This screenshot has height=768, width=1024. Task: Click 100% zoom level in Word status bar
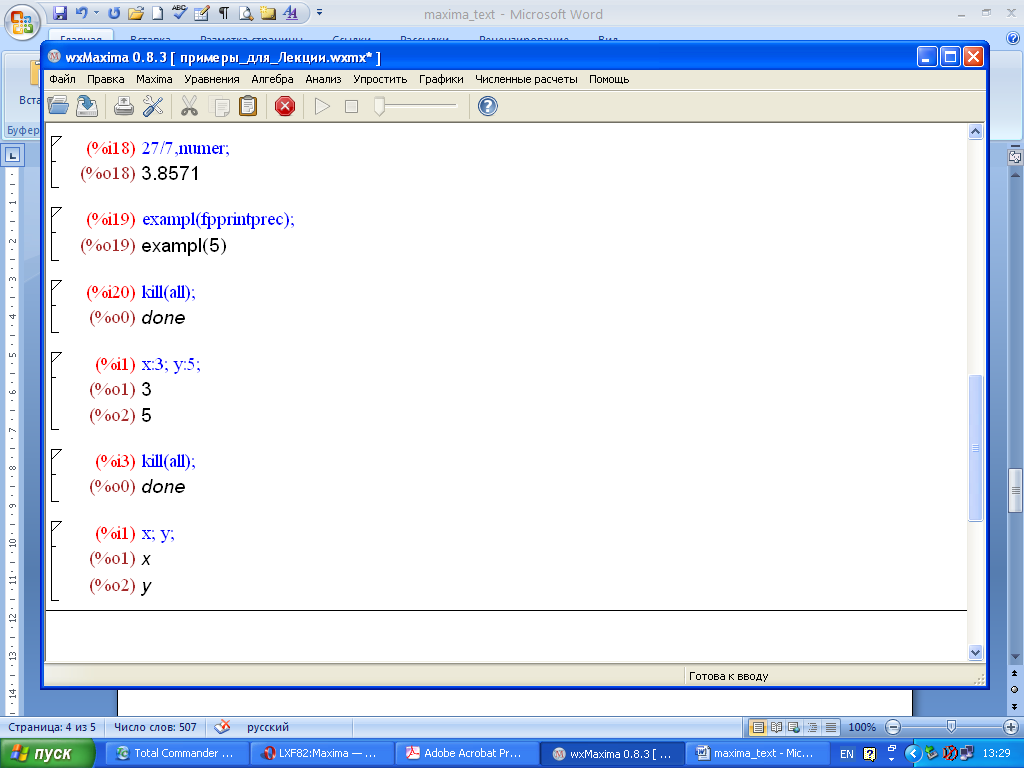[862, 727]
